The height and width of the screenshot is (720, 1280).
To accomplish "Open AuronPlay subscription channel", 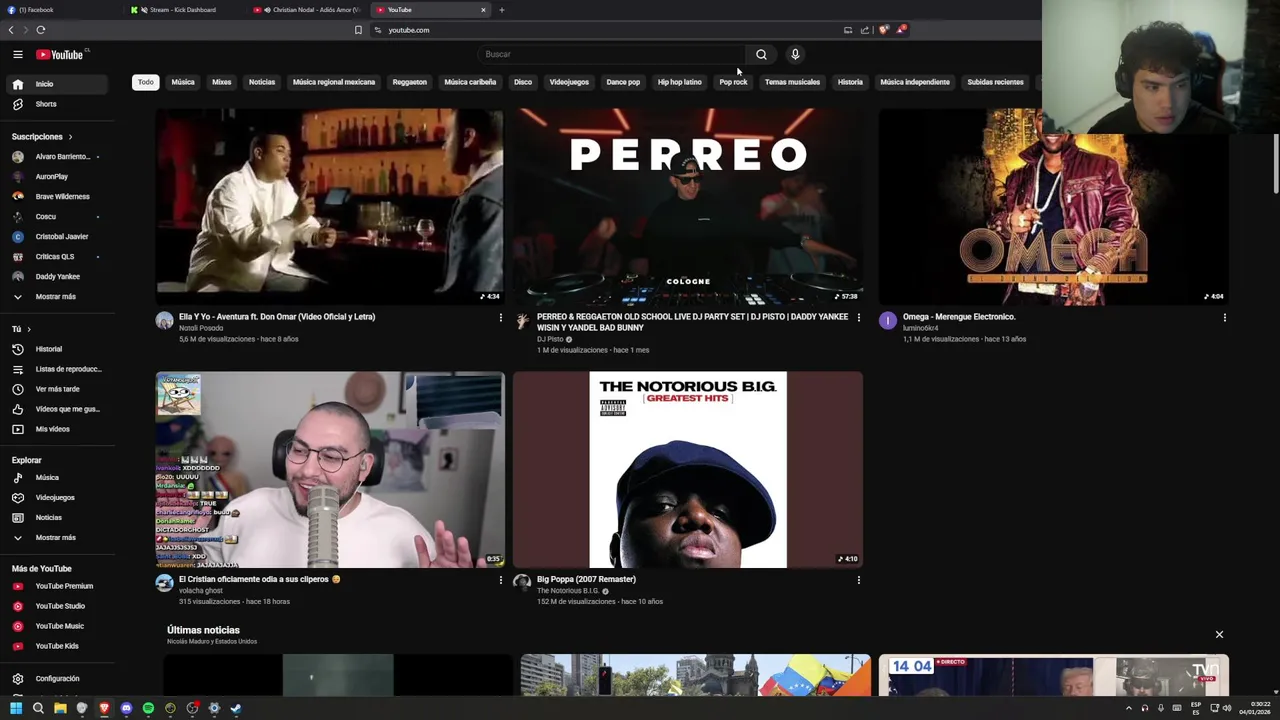I will (x=57, y=177).
